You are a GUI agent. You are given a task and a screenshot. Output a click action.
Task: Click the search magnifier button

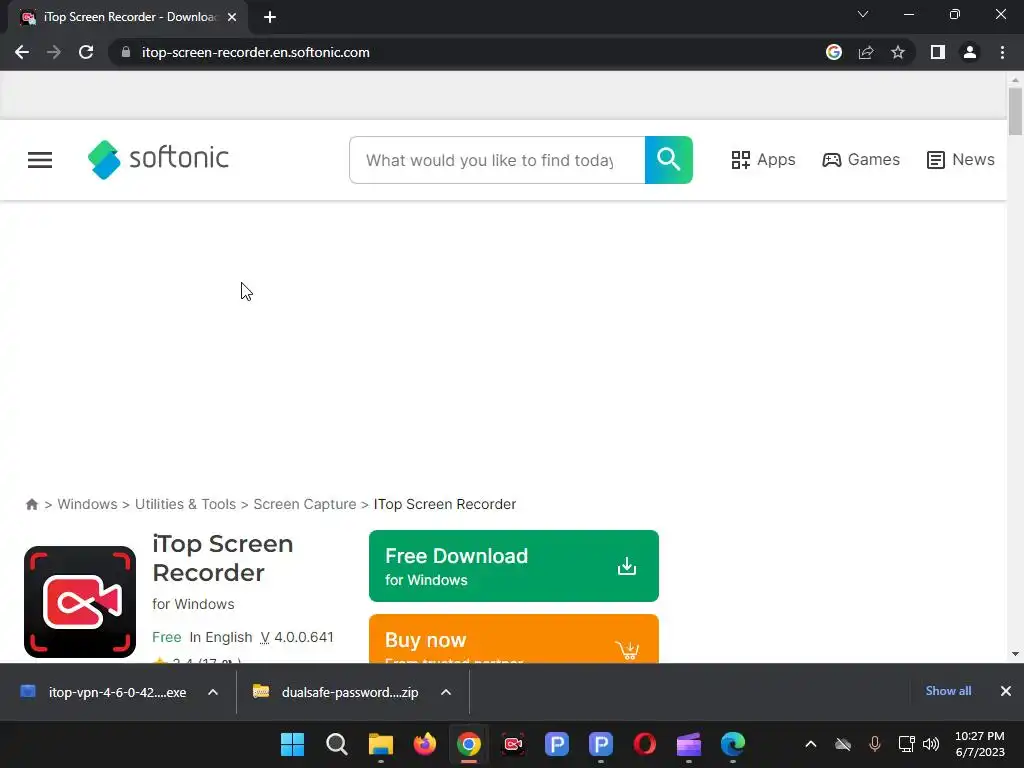669,160
